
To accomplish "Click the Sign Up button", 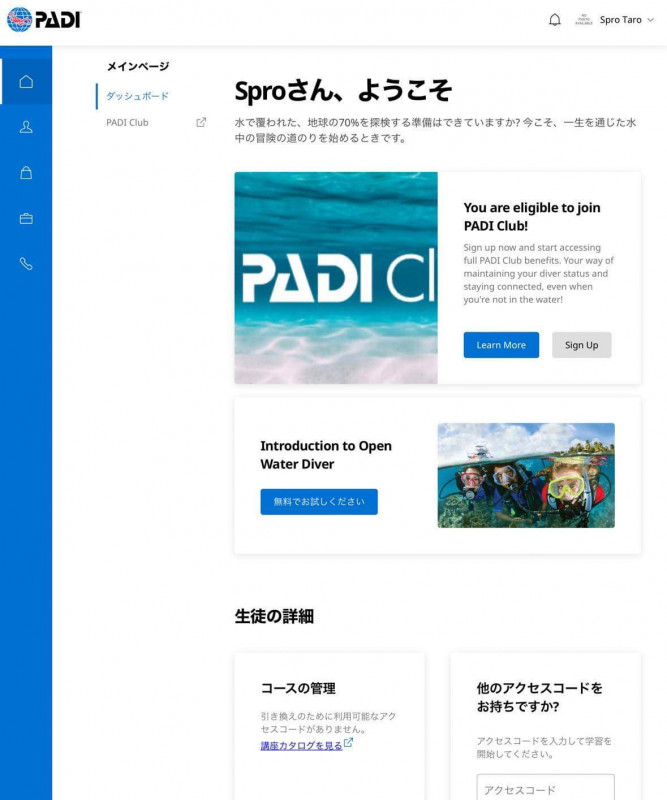I will tap(581, 345).
